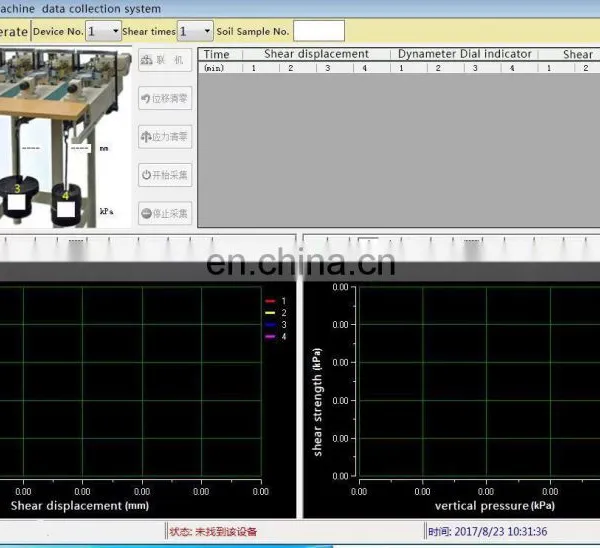
Task: Click the purple legend swatch for series 4
Action: pyautogui.click(x=270, y=337)
